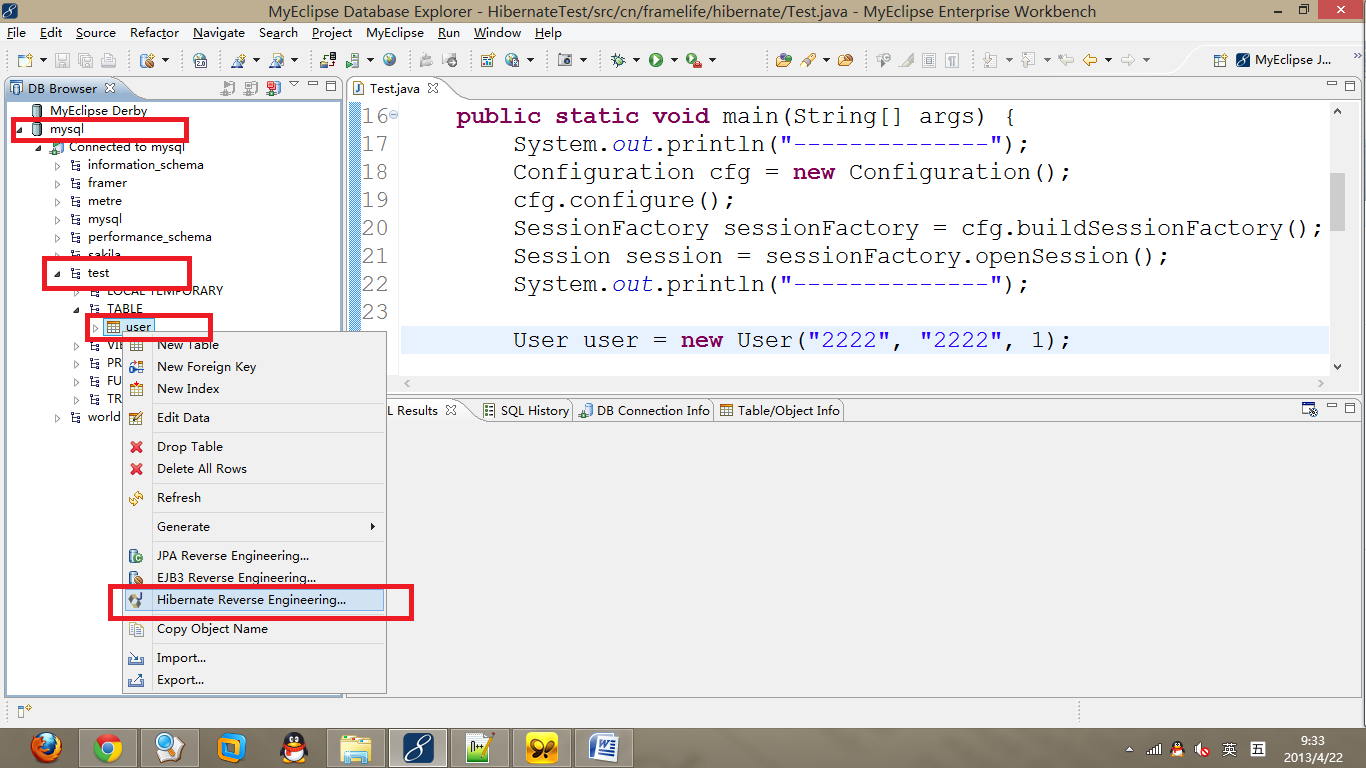The height and width of the screenshot is (768, 1366).
Task: Choose Hibernate Reverse Engineering from context menu
Action: coord(251,600)
